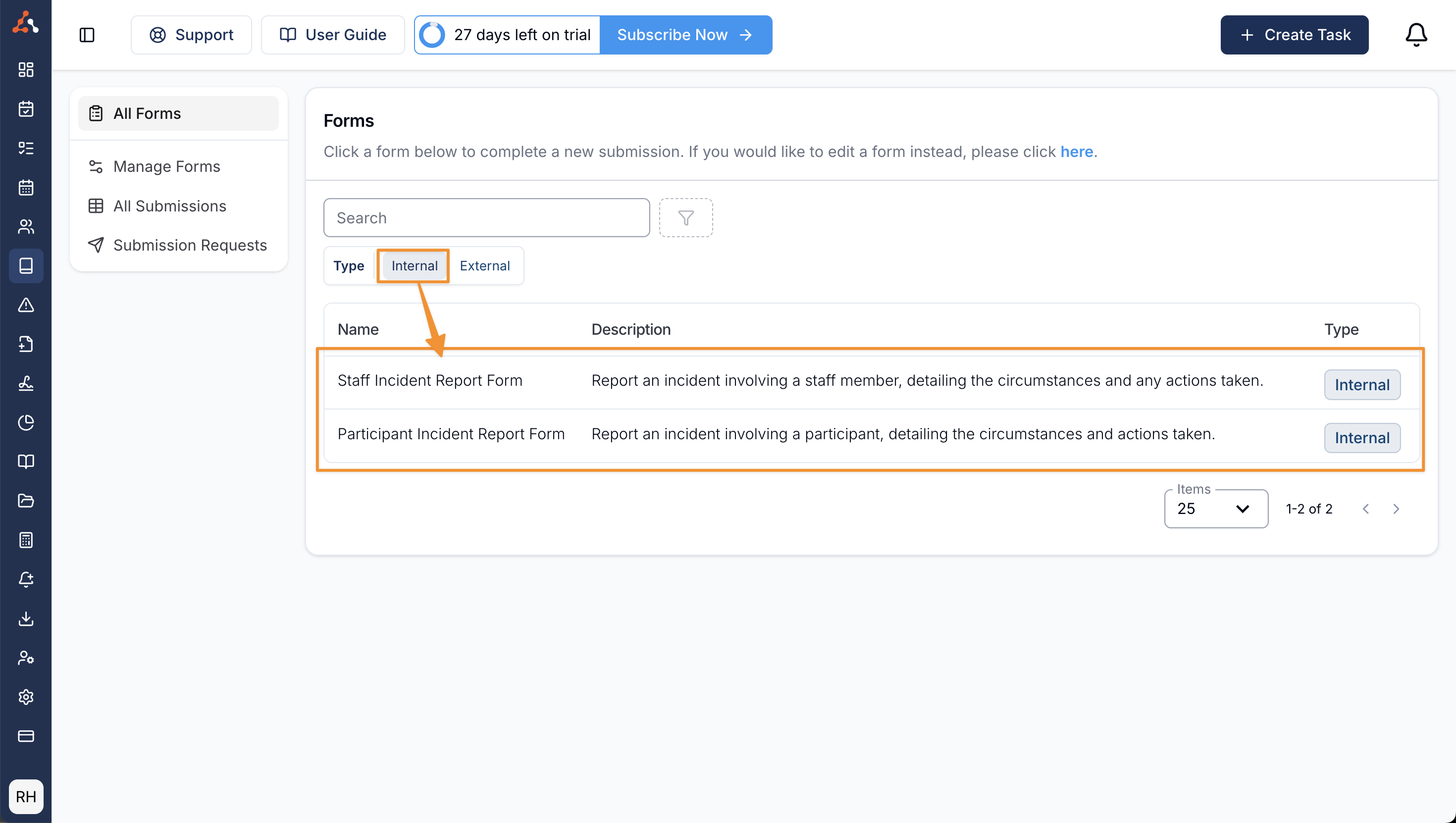Open the dashboard grid icon in the sidebar

pyautogui.click(x=26, y=69)
